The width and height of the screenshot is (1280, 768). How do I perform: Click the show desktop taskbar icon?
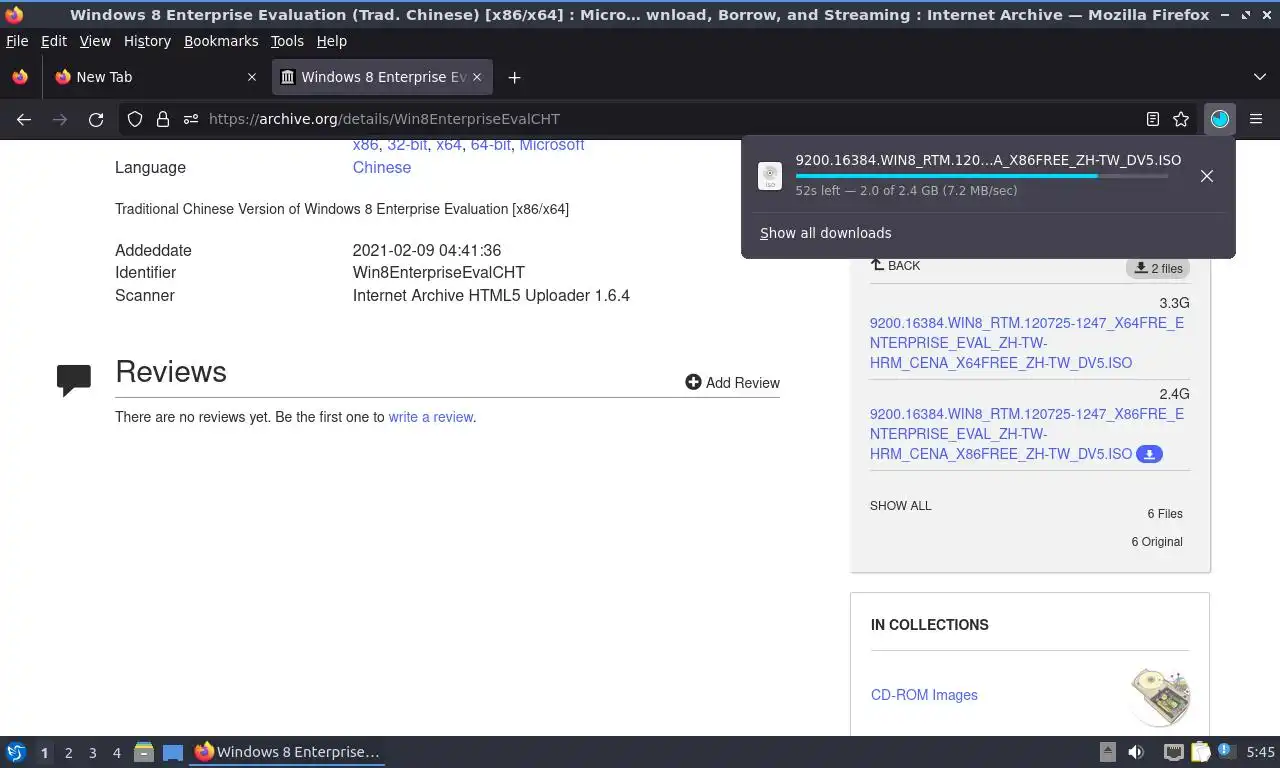173,752
